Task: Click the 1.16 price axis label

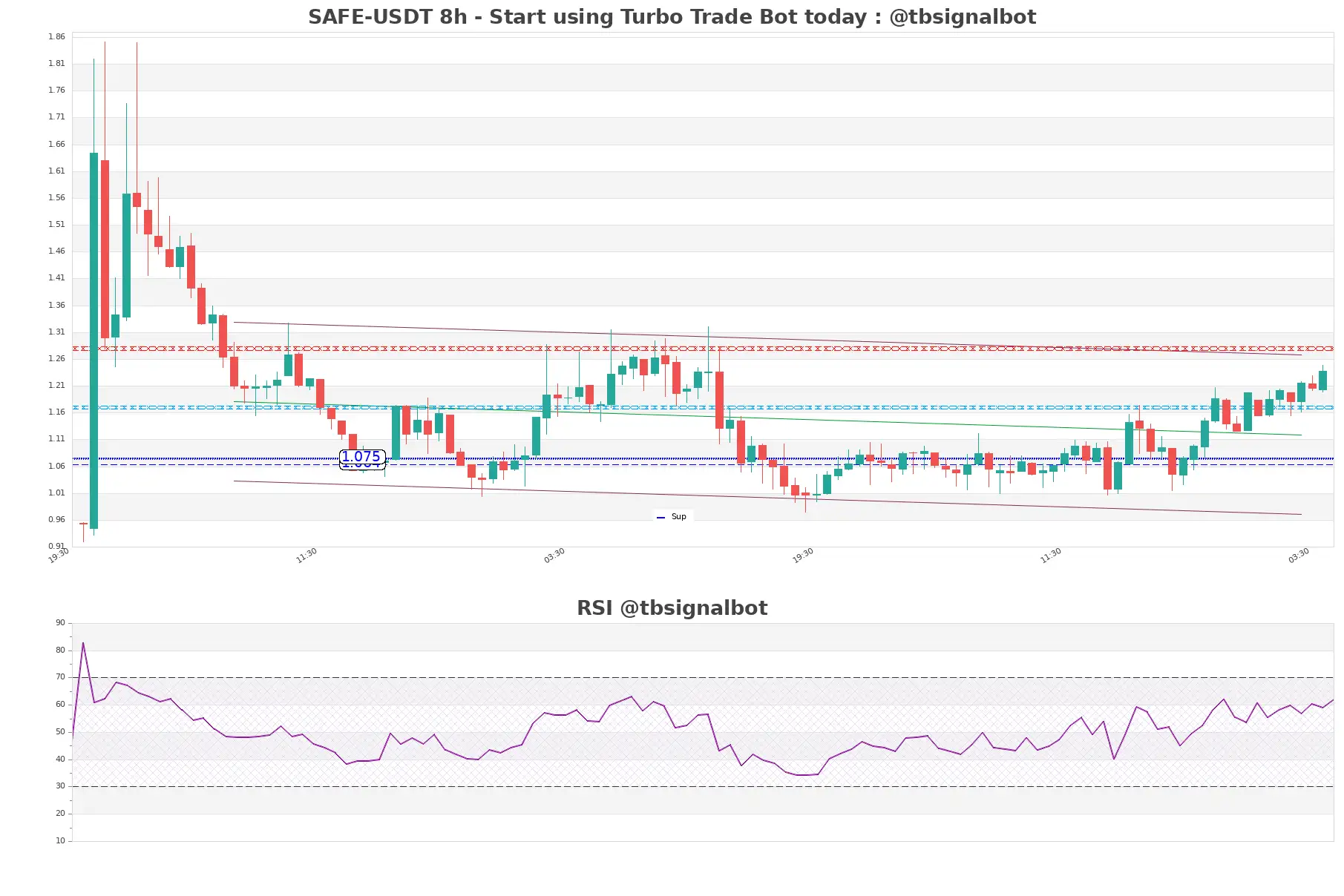Action: click(x=56, y=412)
